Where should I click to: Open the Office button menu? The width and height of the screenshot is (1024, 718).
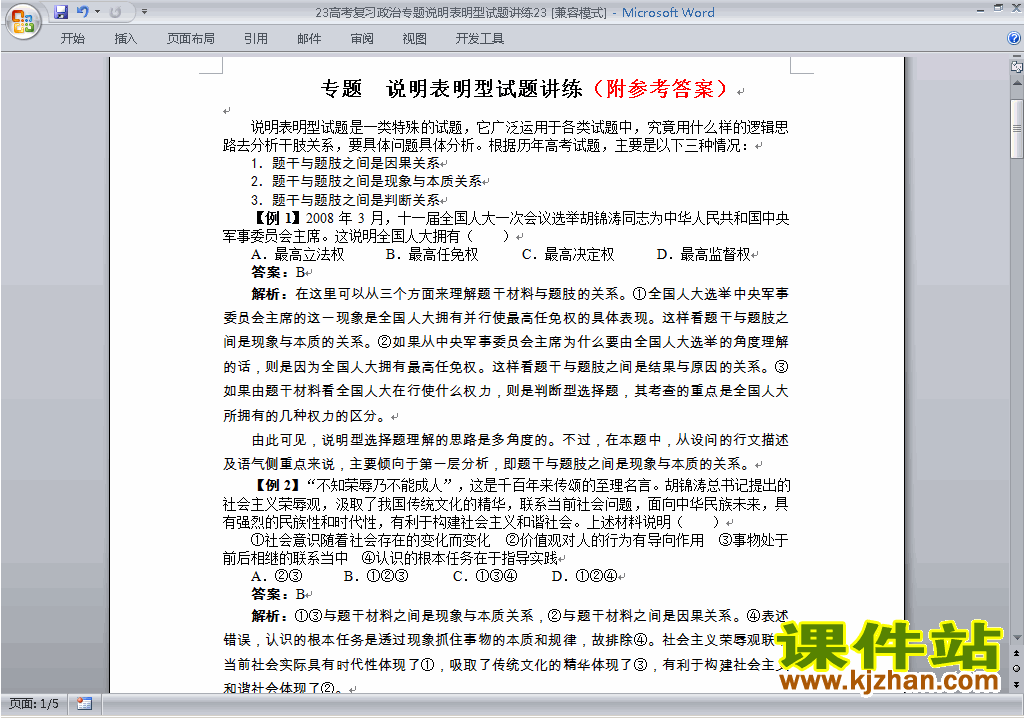click(x=23, y=20)
